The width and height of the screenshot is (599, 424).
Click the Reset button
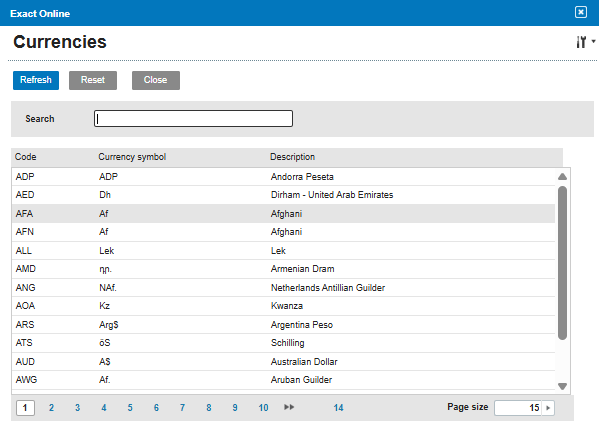[93, 80]
